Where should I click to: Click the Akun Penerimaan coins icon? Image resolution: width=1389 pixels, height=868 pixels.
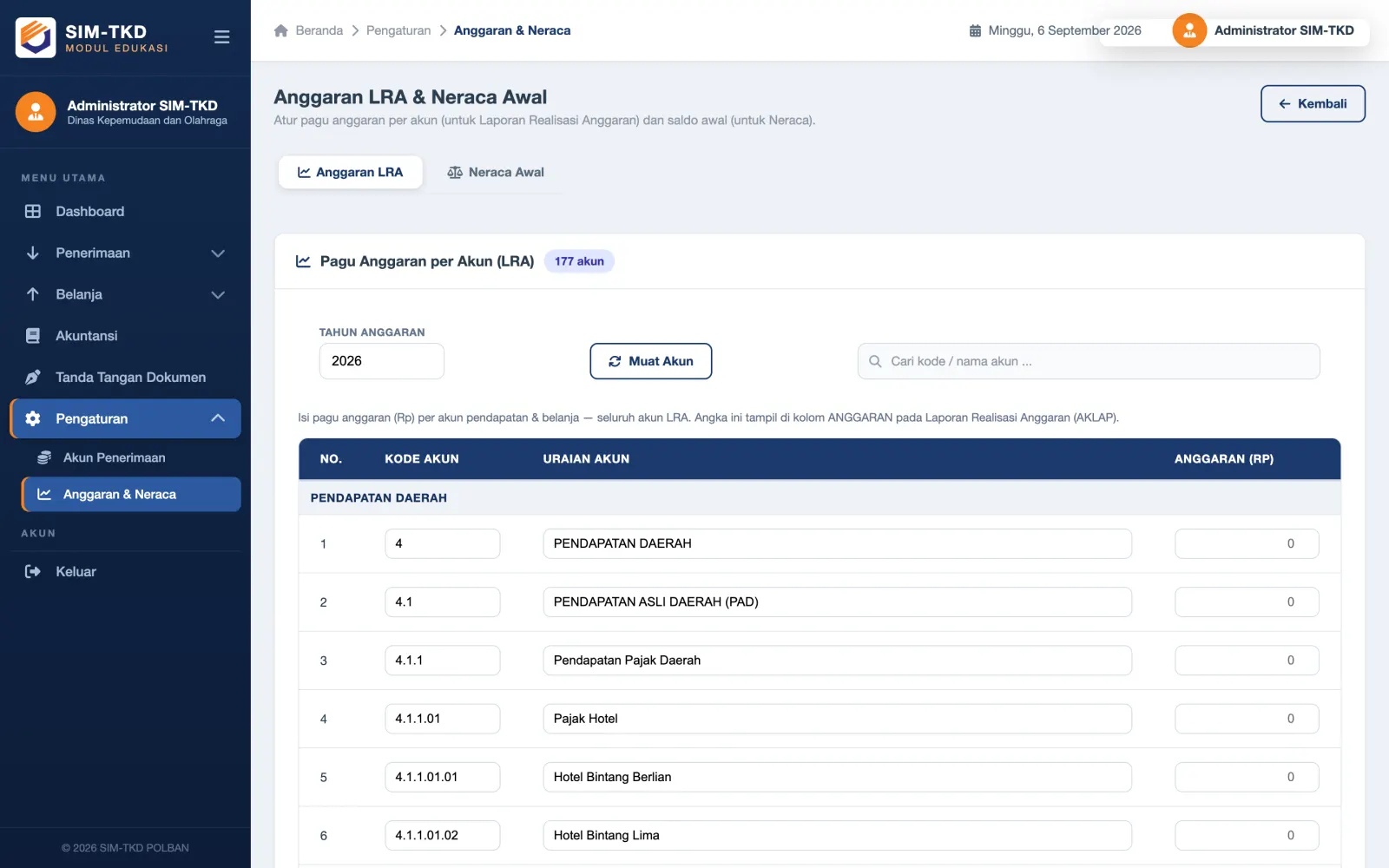(x=44, y=457)
